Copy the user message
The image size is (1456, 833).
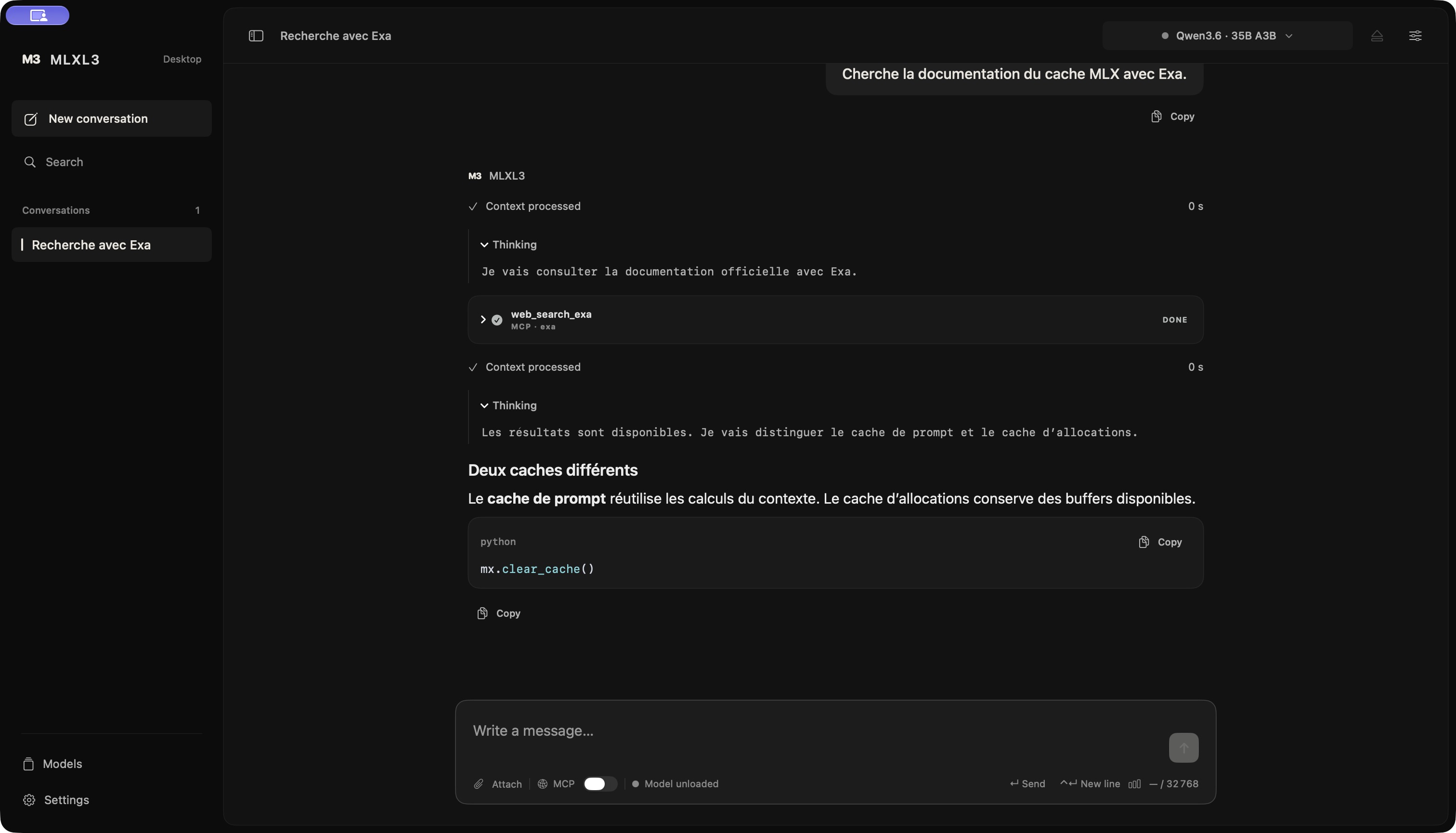tap(1172, 117)
